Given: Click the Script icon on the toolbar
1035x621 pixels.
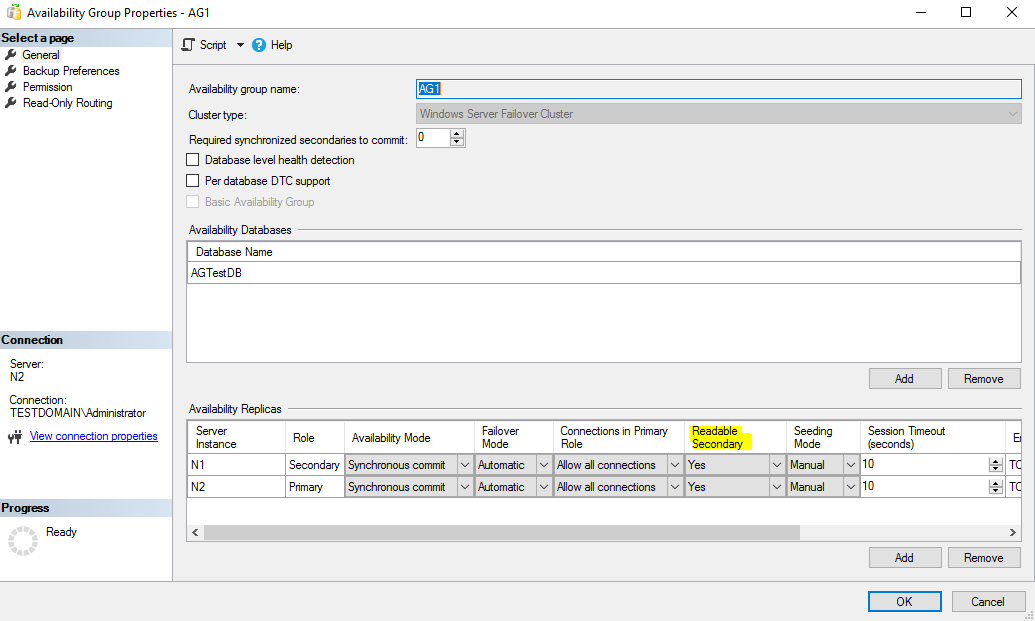Looking at the screenshot, I should pos(186,44).
